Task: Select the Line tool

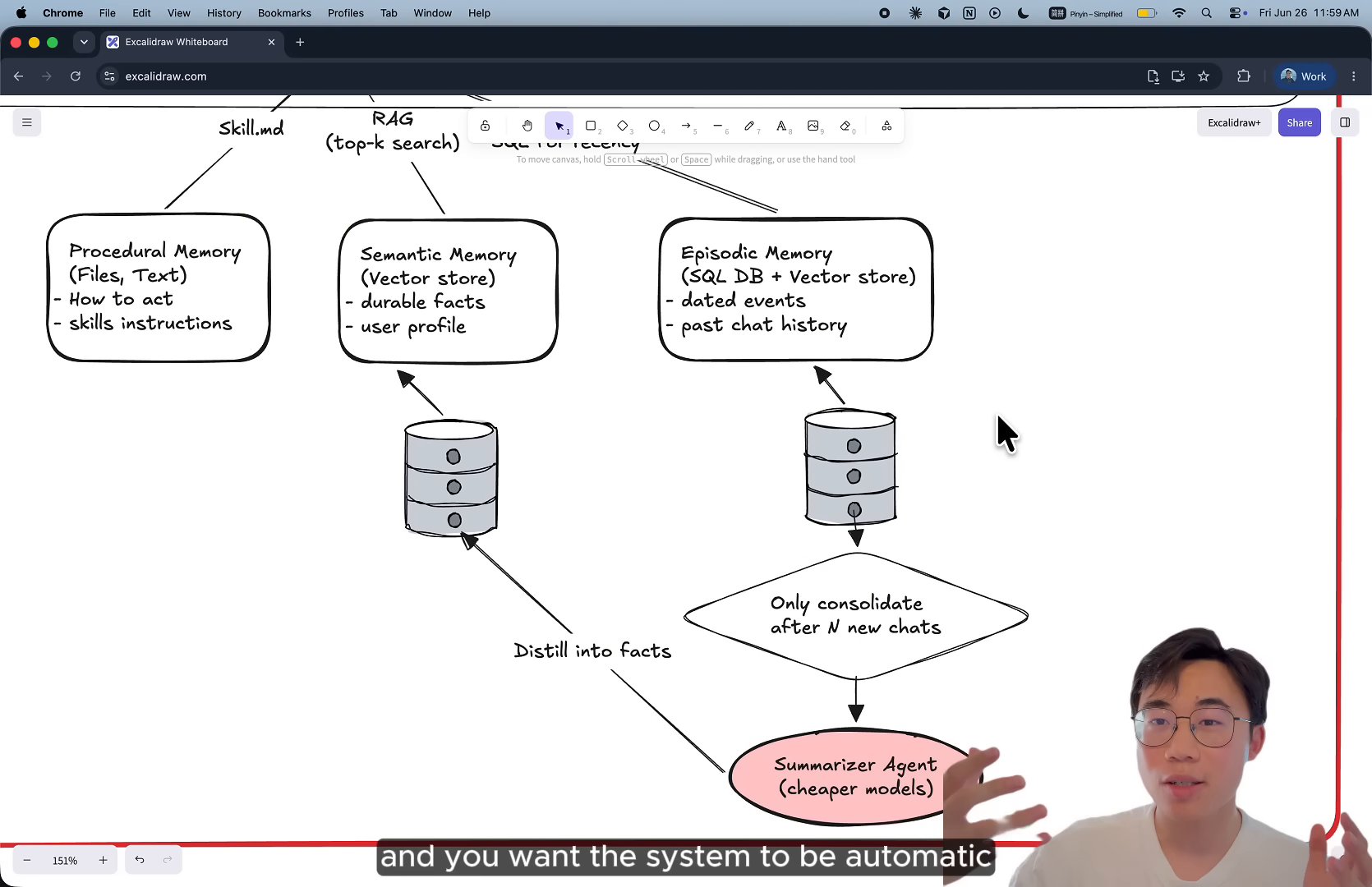Action: pyautogui.click(x=718, y=126)
